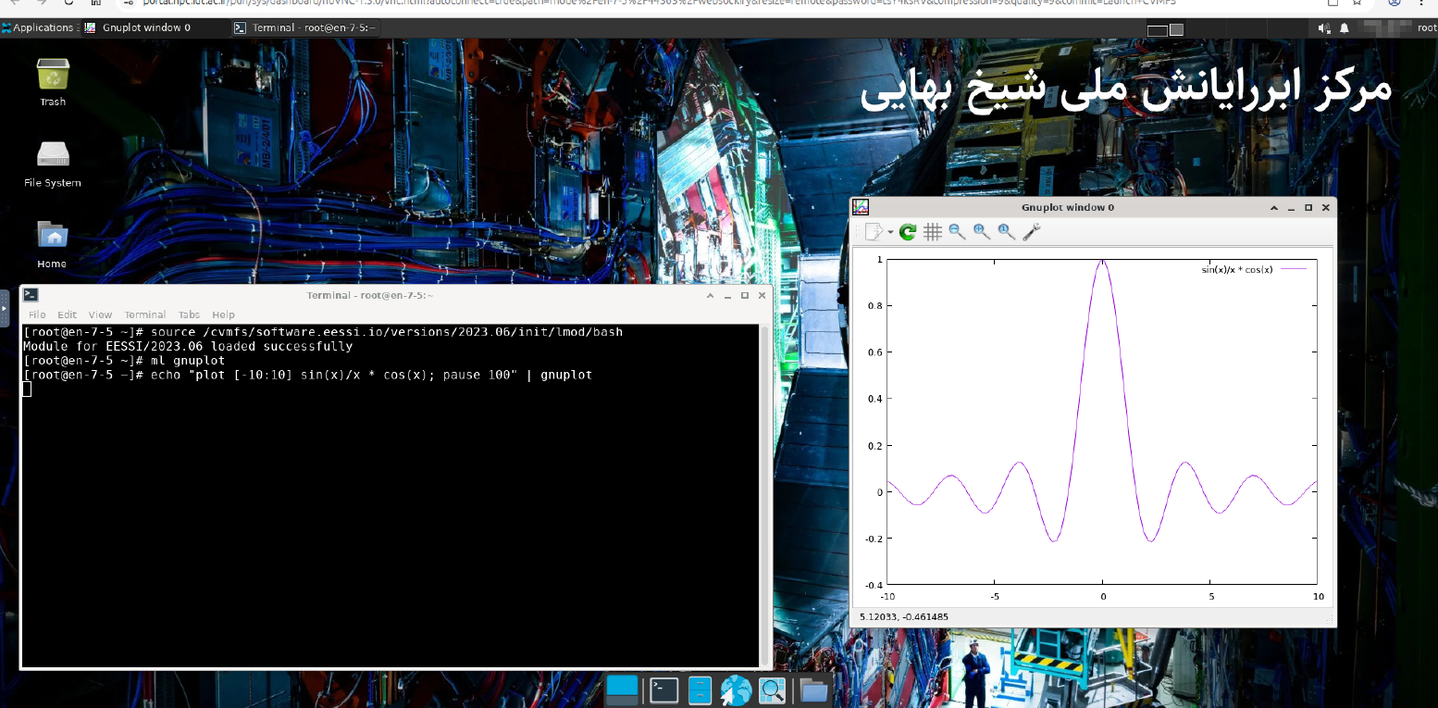Screen dimensions: 1438x708
Task: Open Gnuplot settings with the wrench icon
Action: point(1031,232)
